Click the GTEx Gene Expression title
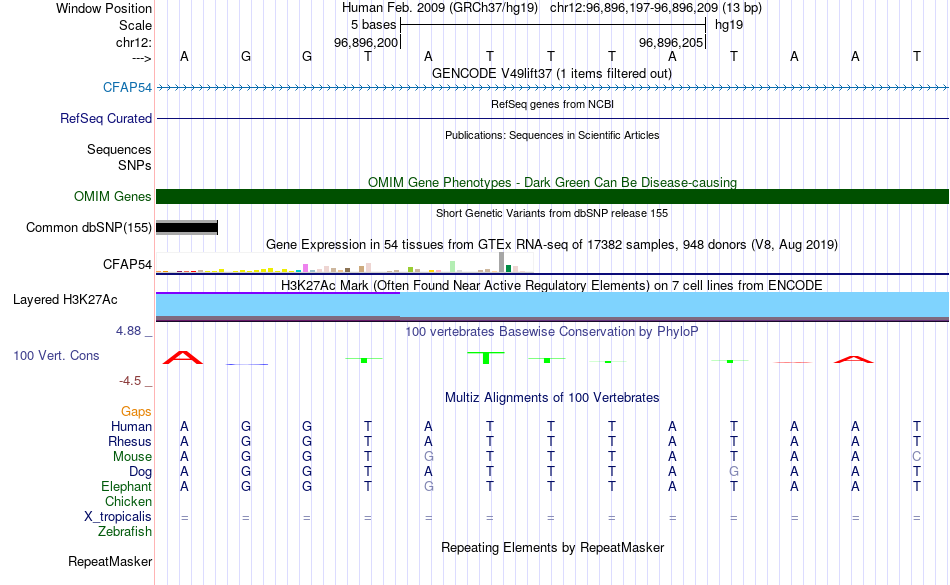 (x=552, y=245)
